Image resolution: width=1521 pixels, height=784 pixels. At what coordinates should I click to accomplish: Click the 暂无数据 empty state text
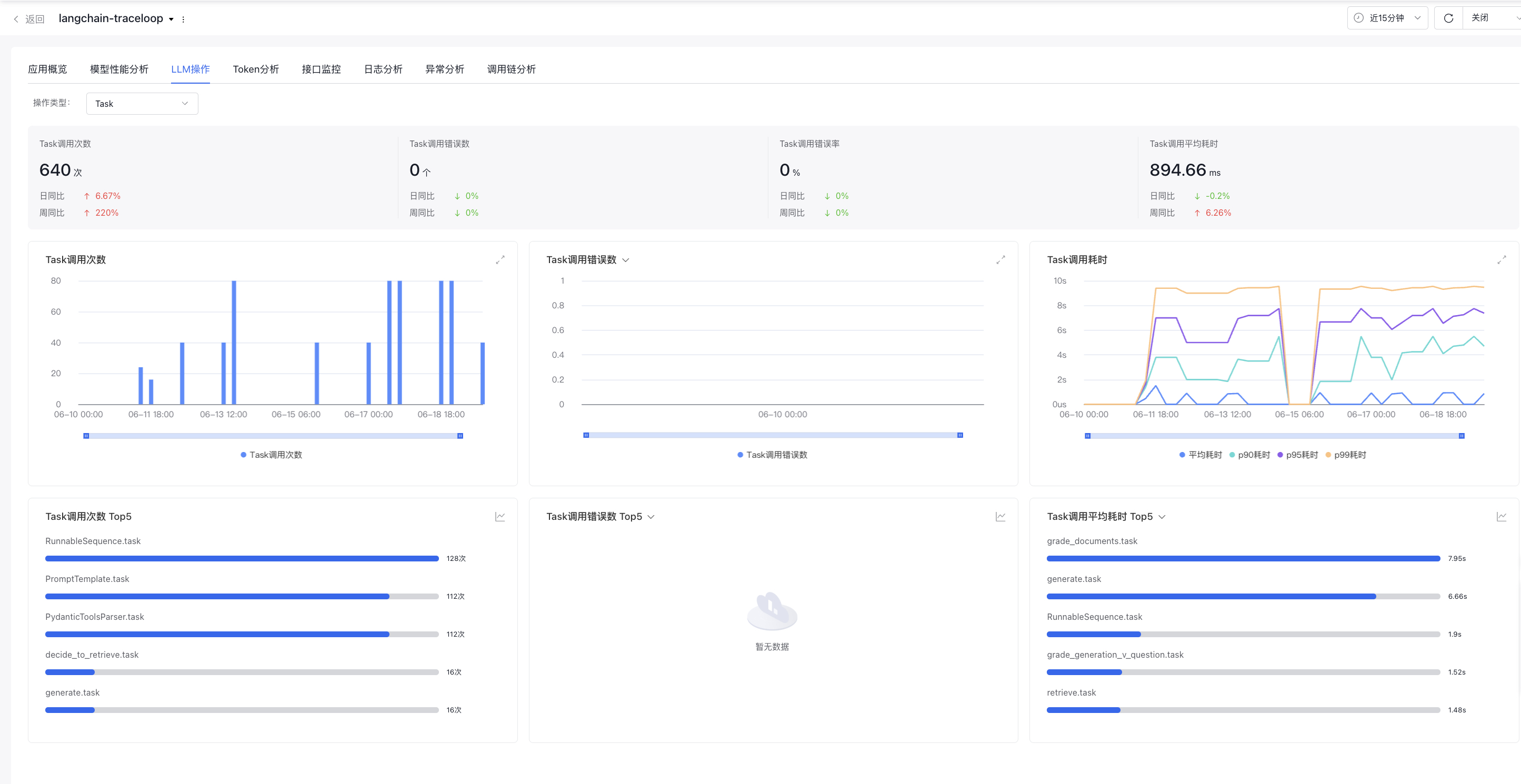772,647
